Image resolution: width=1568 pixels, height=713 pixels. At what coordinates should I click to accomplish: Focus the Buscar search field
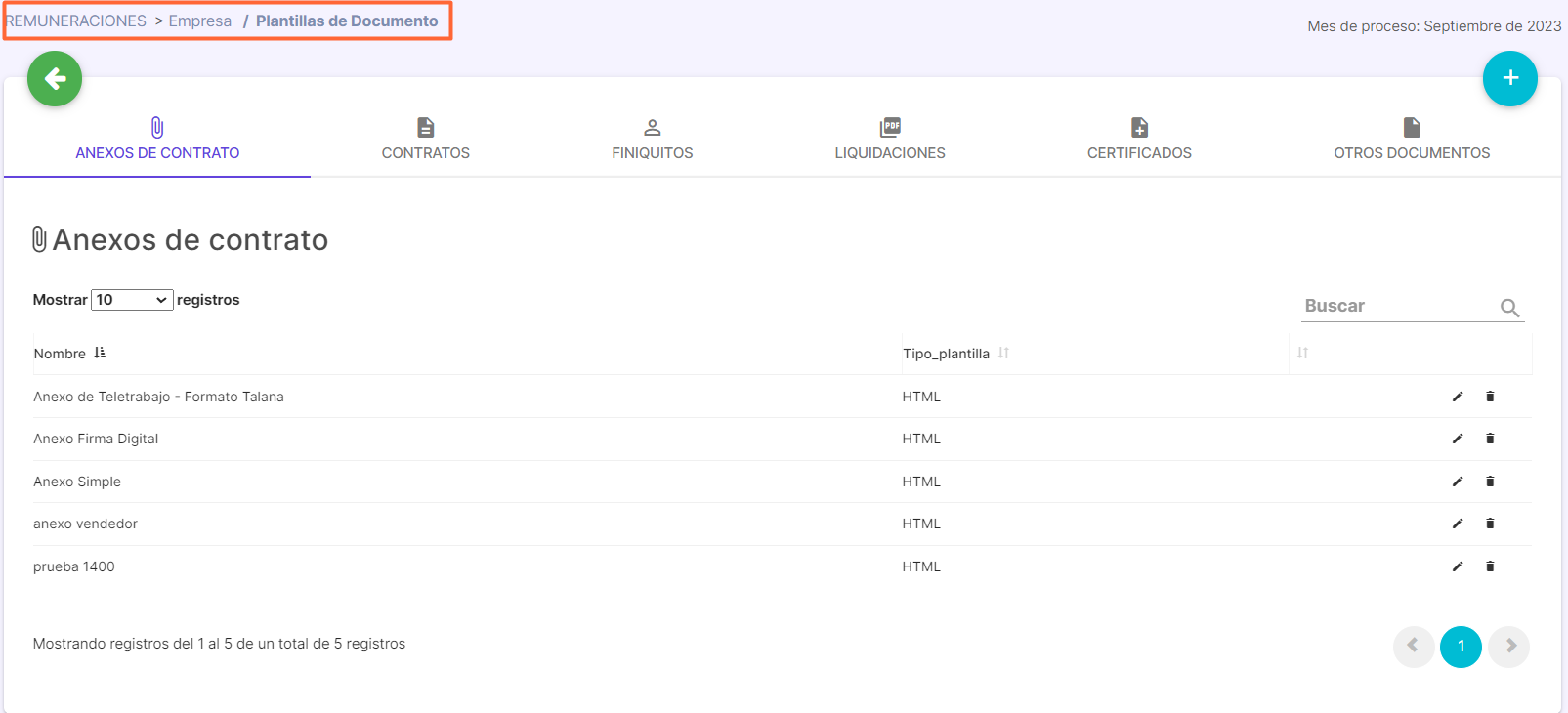click(x=1399, y=306)
